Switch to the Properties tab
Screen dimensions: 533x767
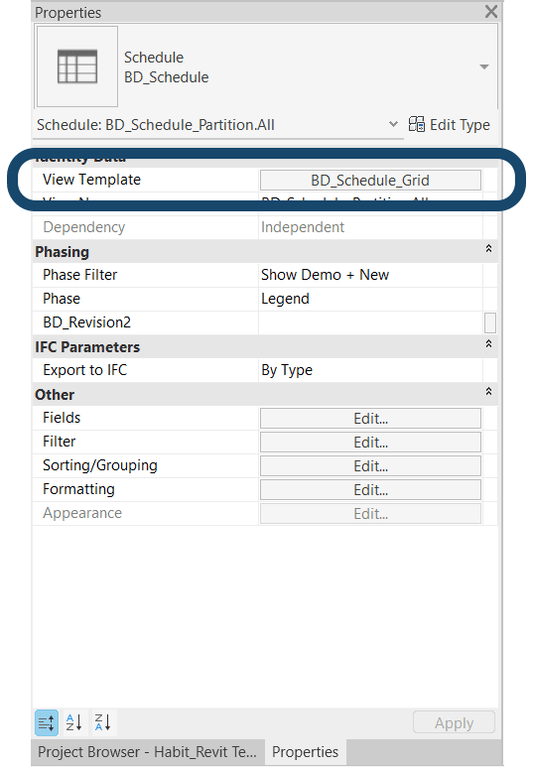(x=305, y=752)
